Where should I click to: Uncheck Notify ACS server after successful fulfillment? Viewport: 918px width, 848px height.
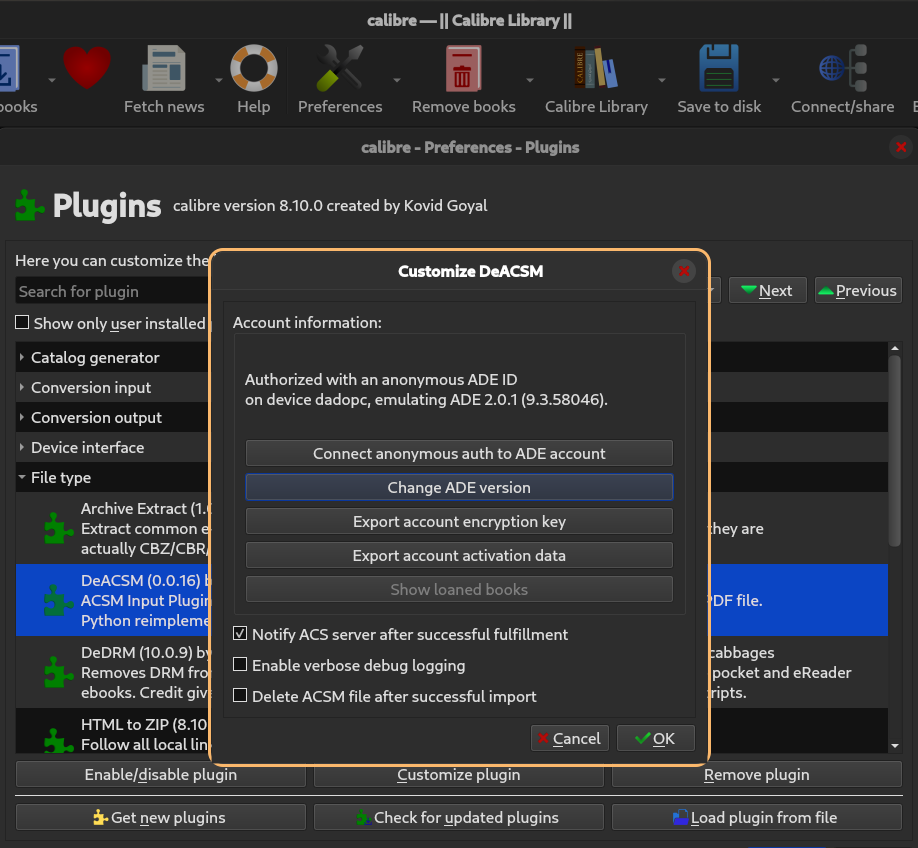[240, 634]
